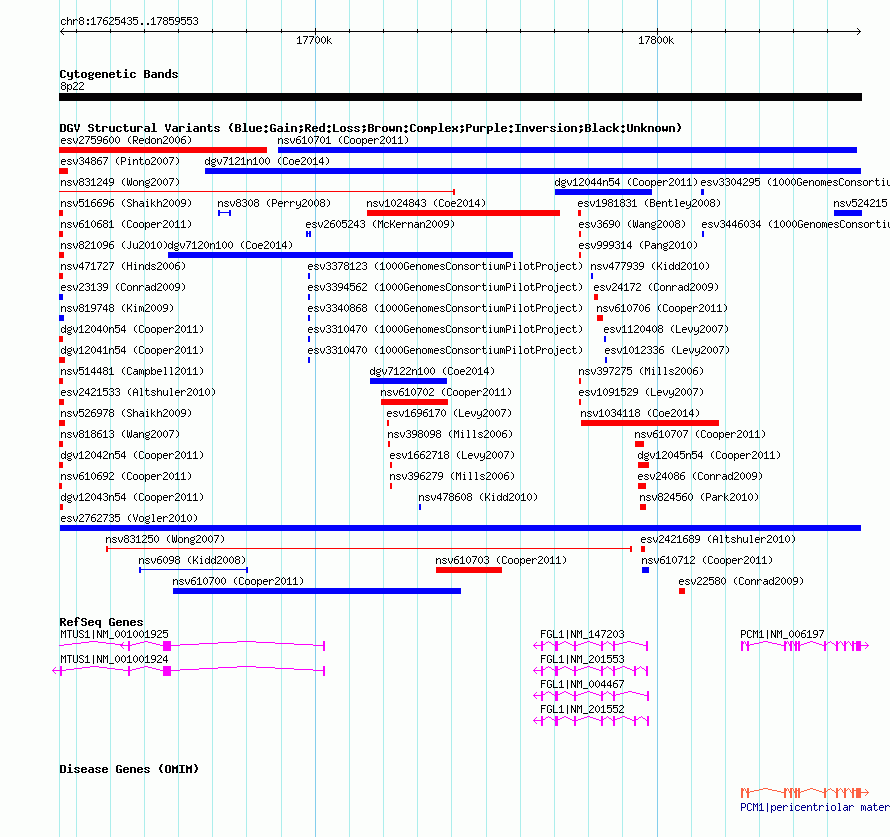The height and width of the screenshot is (837, 890).
Task: Select the FGL1|NM_004467 gene model
Action: coord(591,696)
